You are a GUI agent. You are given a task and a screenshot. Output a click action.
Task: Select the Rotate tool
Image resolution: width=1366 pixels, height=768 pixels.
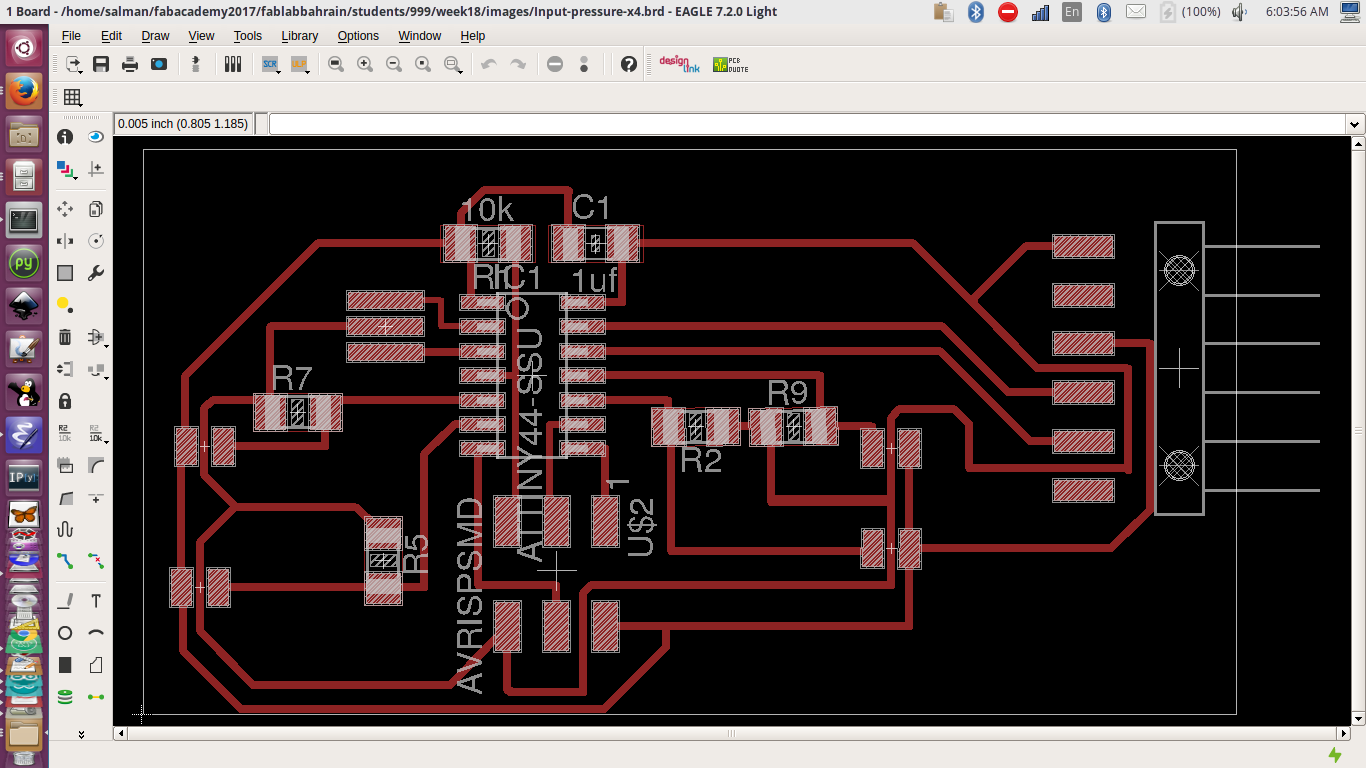click(x=96, y=240)
